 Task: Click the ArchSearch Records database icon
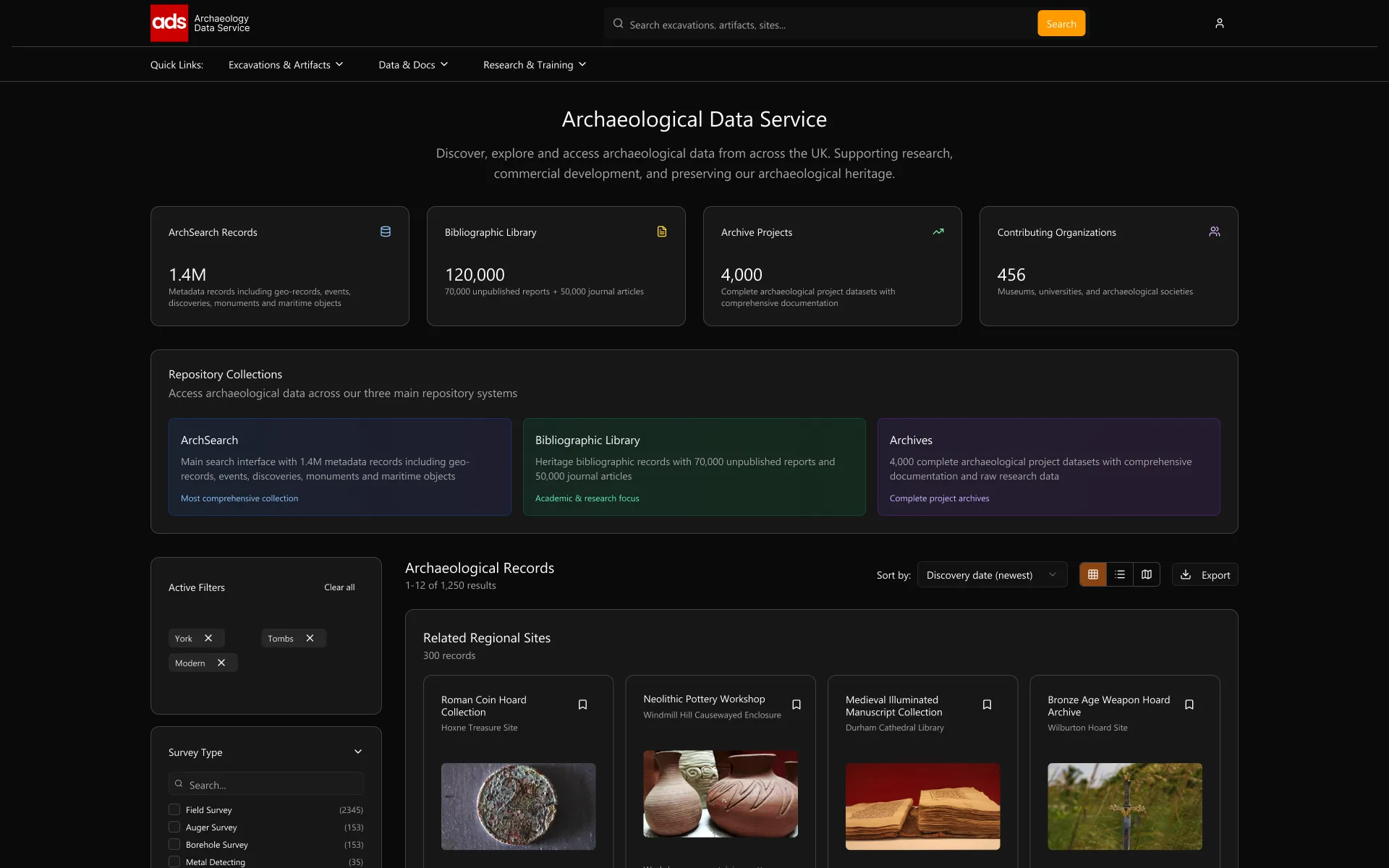pyautogui.click(x=386, y=231)
